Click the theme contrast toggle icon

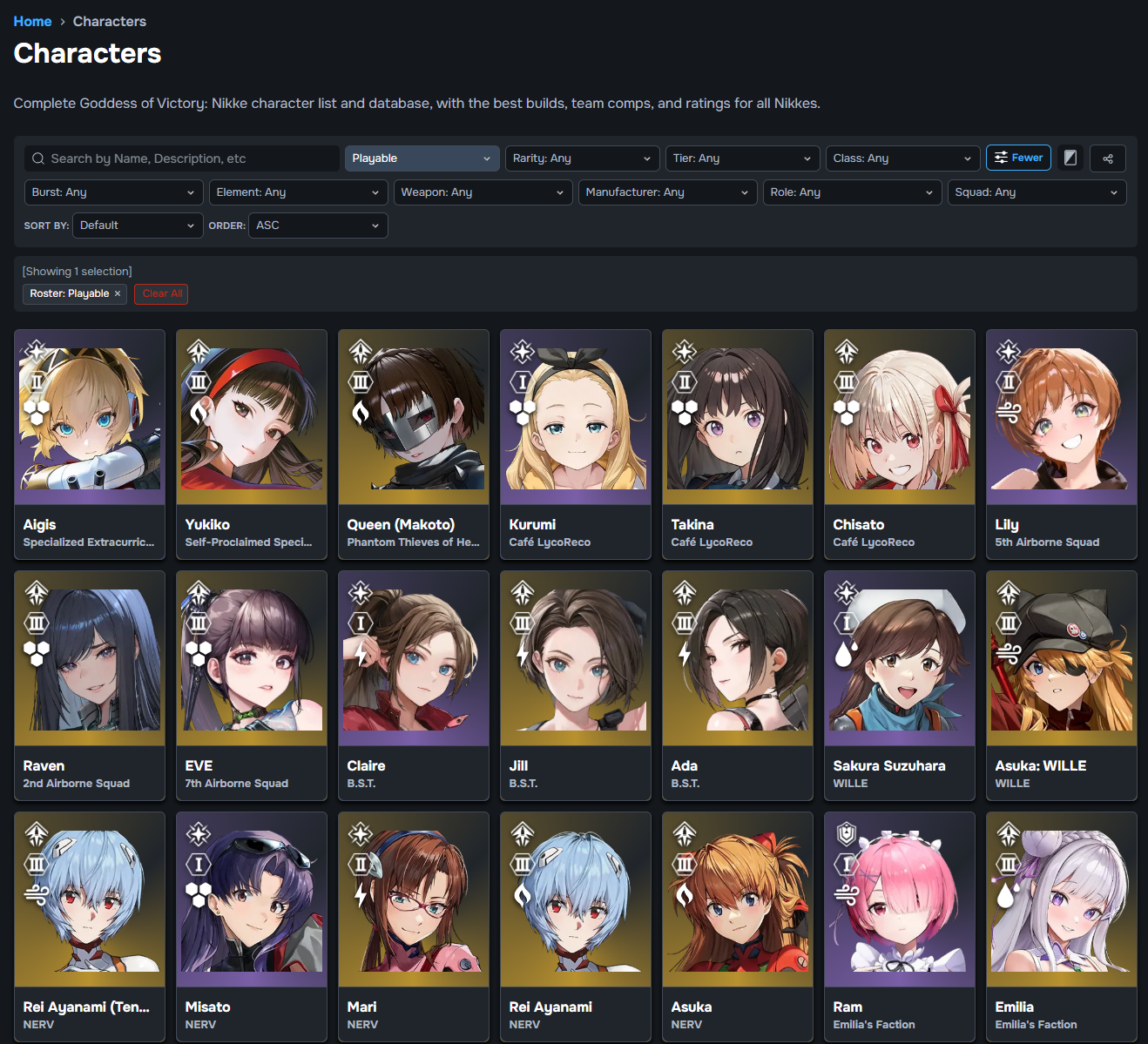[1070, 158]
